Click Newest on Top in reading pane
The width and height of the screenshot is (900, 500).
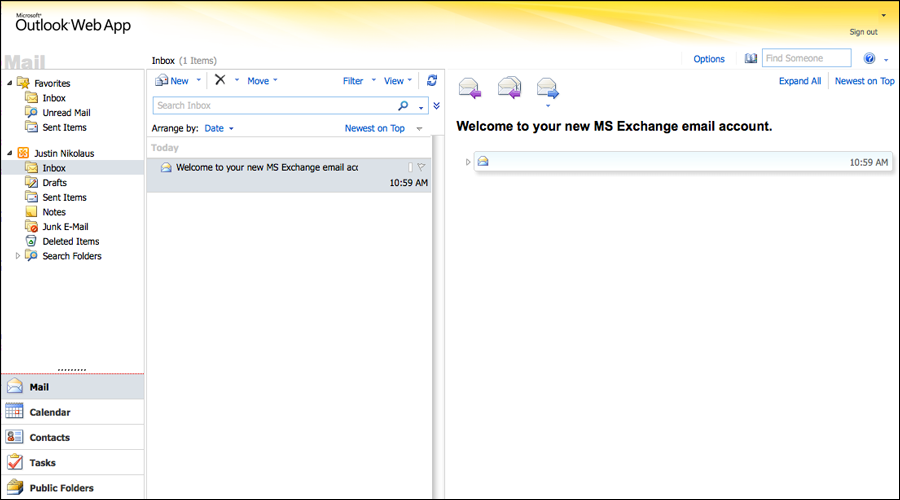coord(864,81)
